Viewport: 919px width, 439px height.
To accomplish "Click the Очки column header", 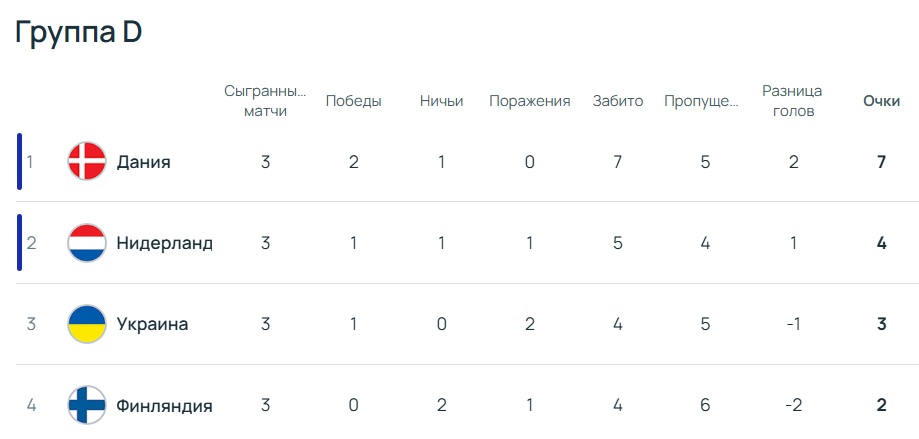I will [x=881, y=101].
